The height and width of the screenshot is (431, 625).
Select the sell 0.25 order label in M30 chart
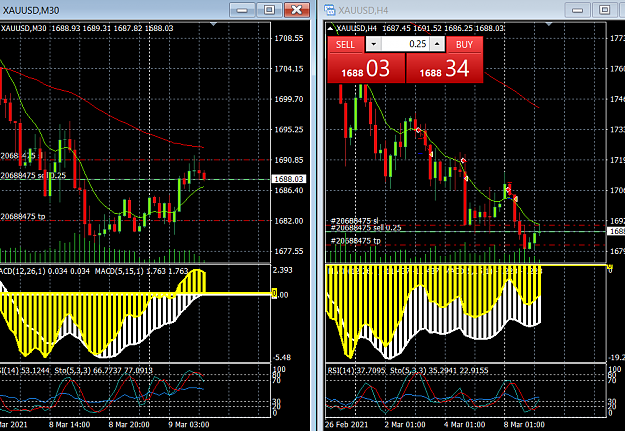click(33, 175)
